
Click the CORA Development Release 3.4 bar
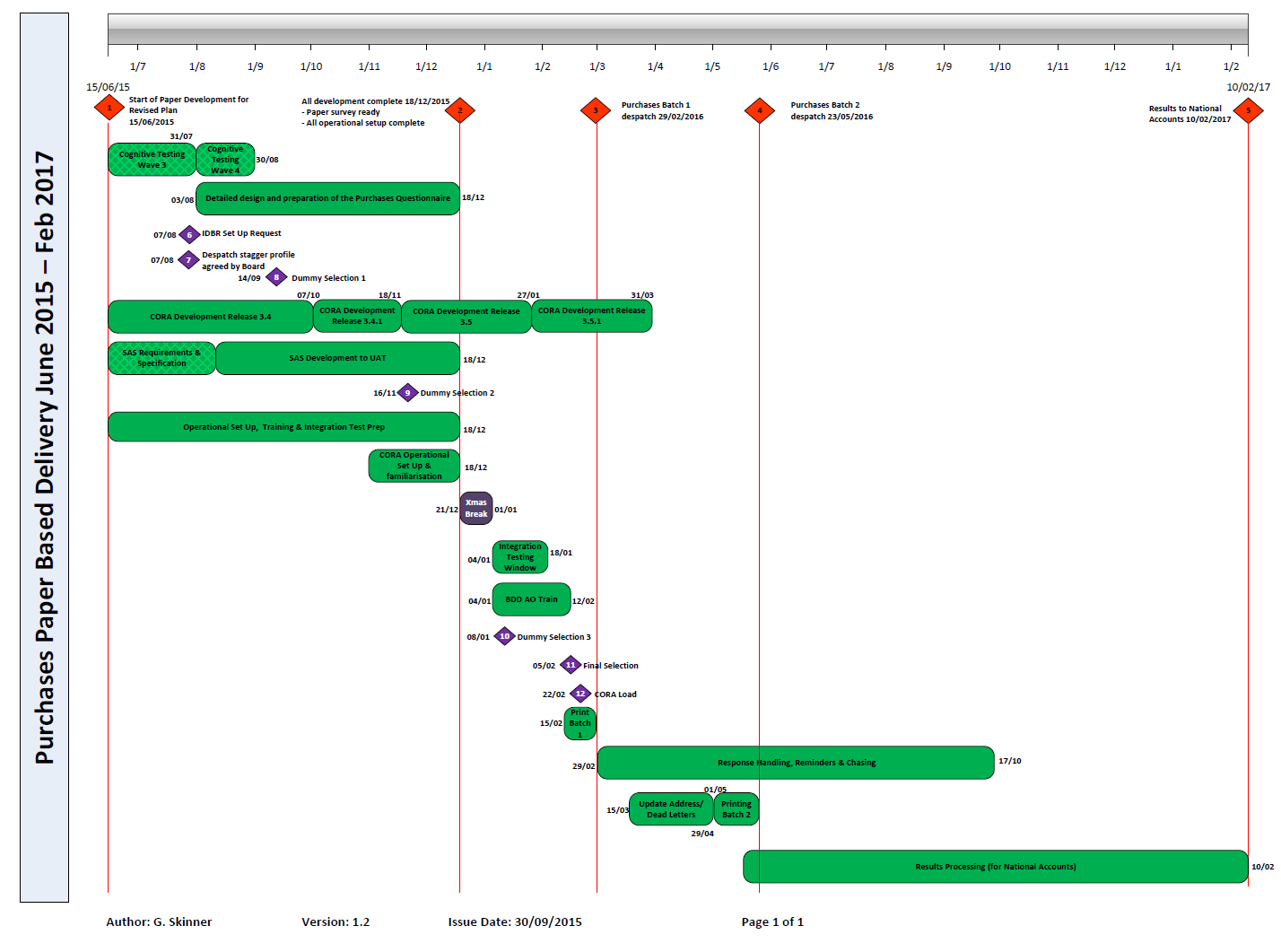(210, 317)
